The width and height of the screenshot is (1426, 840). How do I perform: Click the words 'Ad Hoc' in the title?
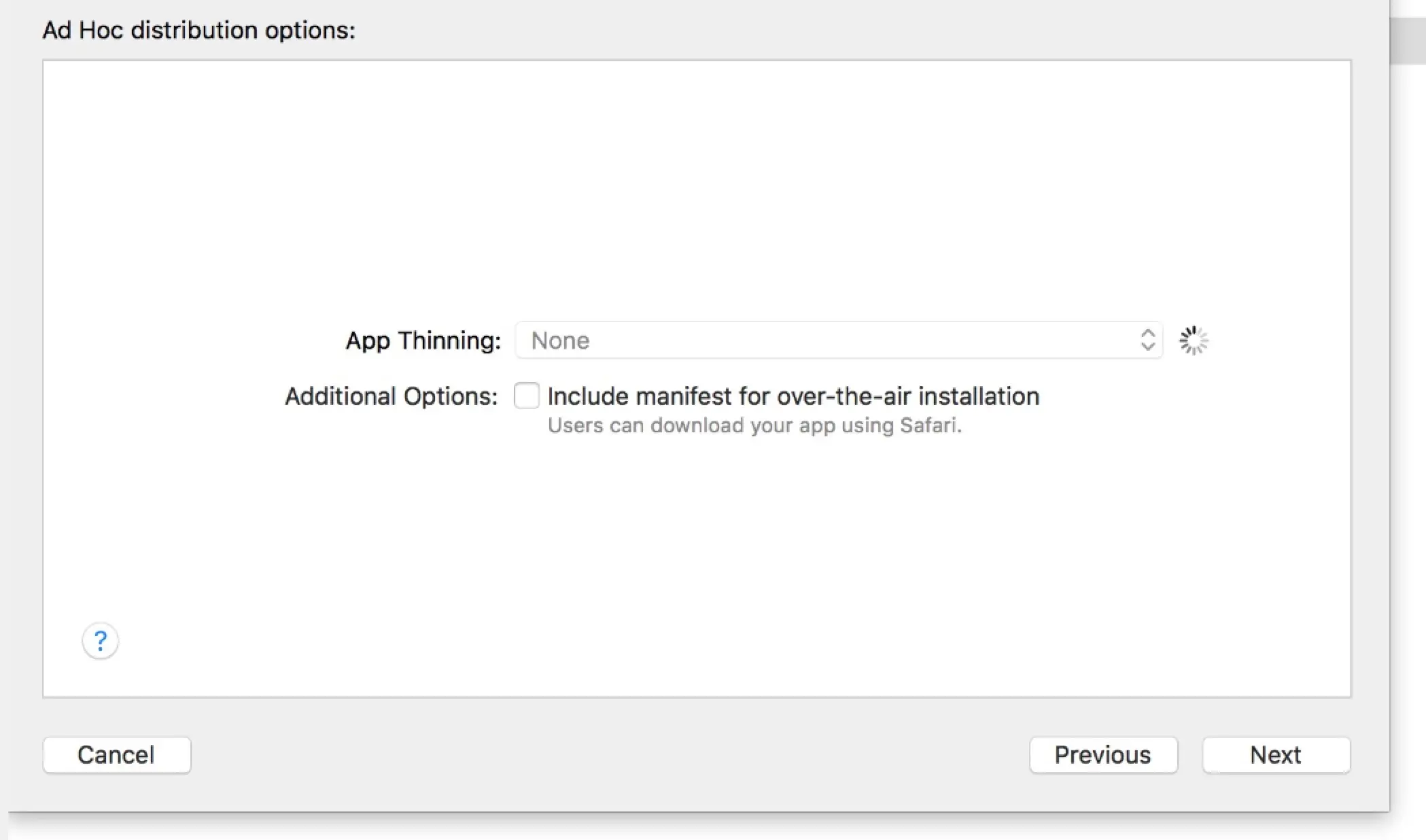82,31
